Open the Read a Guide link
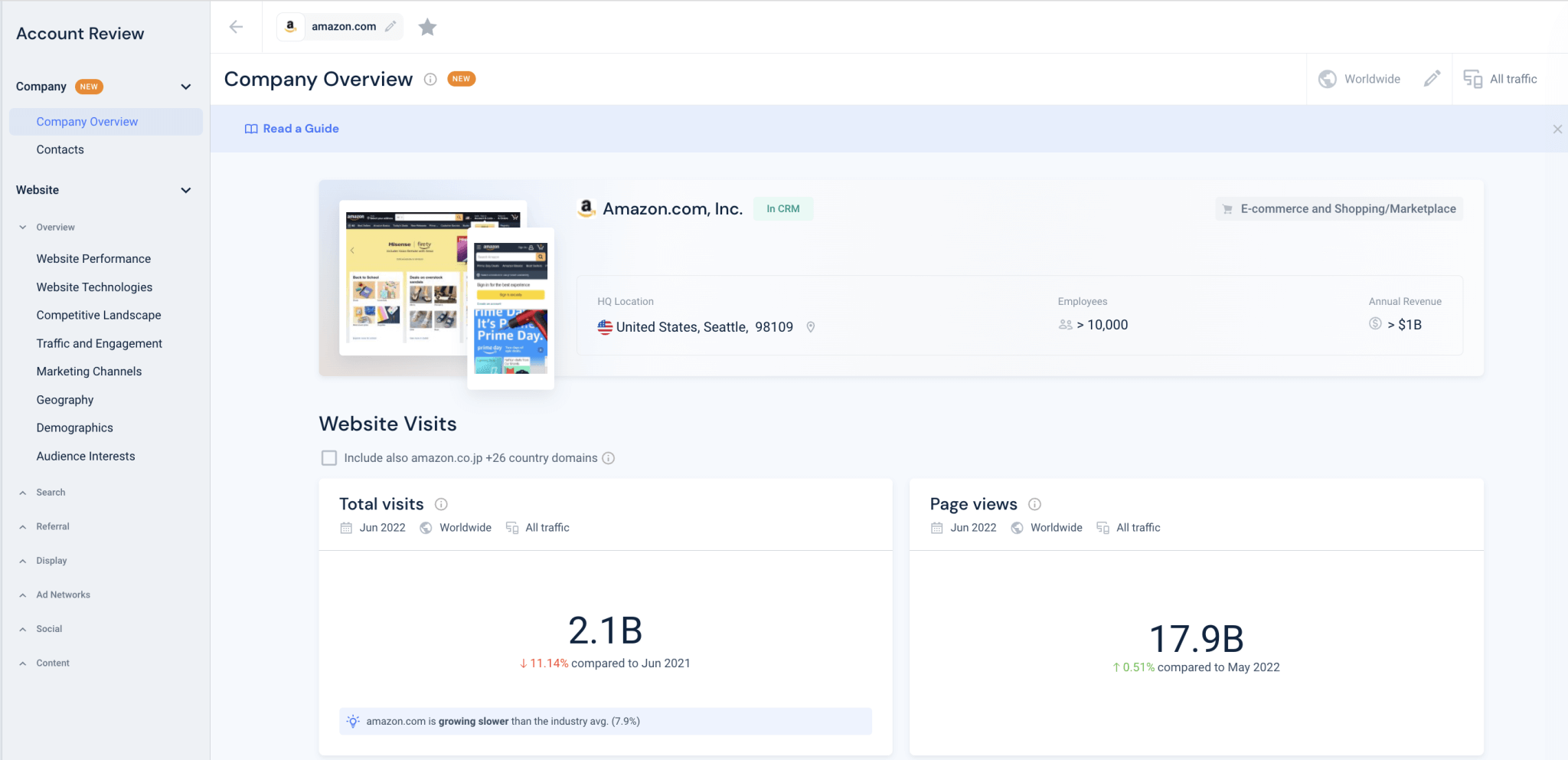Screen dimensions: 1568x760 (292, 129)
